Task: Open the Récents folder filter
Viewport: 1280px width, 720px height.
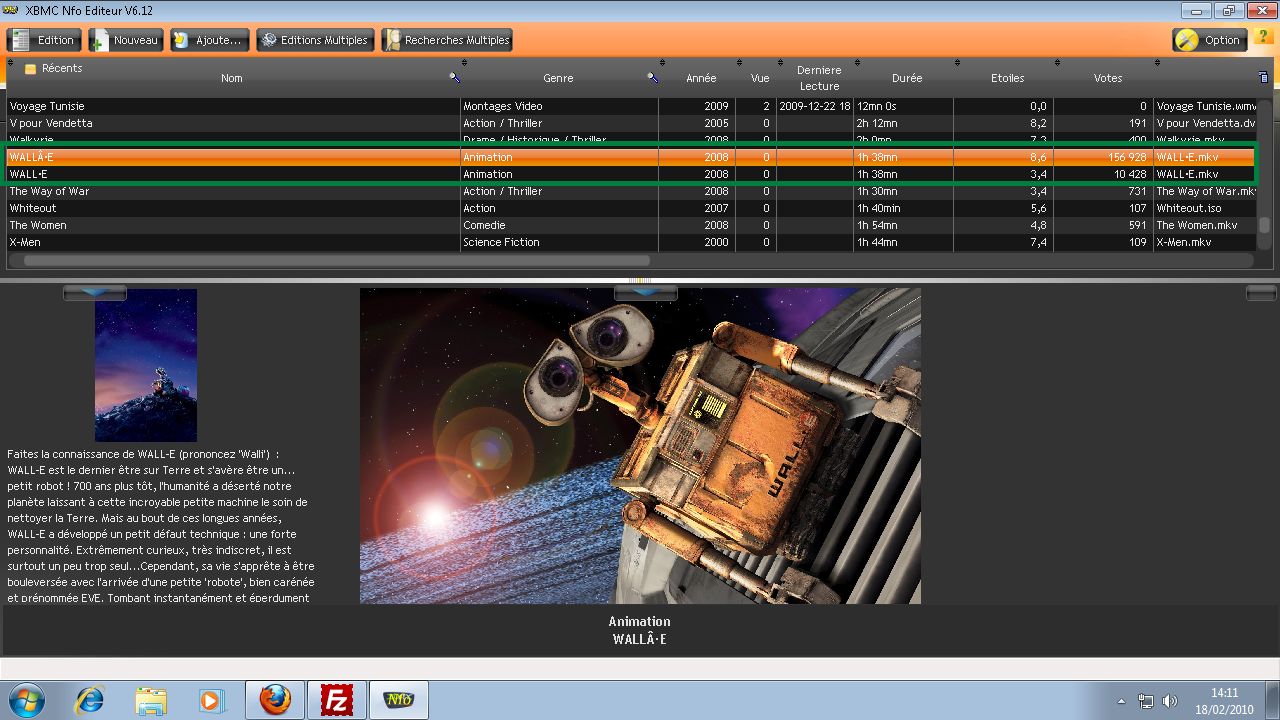Action: [x=54, y=68]
